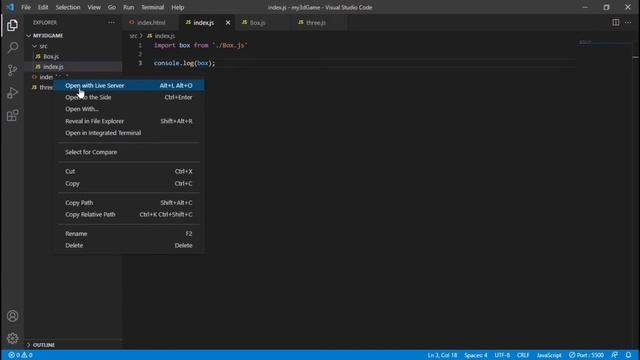The image size is (640, 360).
Task: Choose Select for Compare
Action: pyautogui.click(x=129, y=152)
